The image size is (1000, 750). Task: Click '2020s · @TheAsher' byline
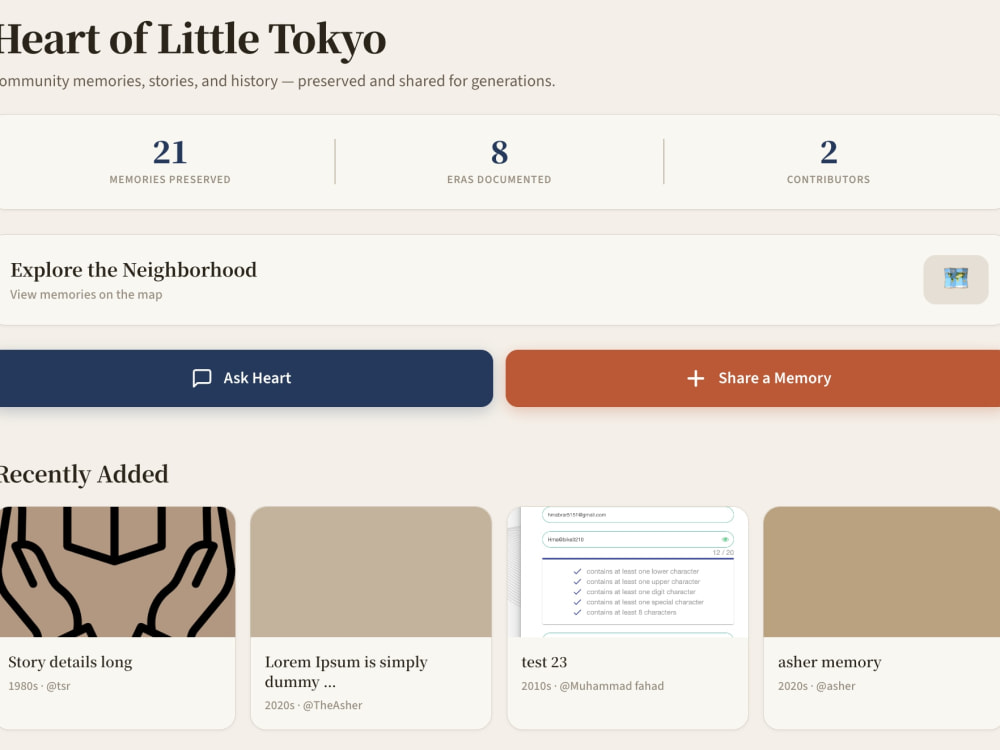pos(313,705)
